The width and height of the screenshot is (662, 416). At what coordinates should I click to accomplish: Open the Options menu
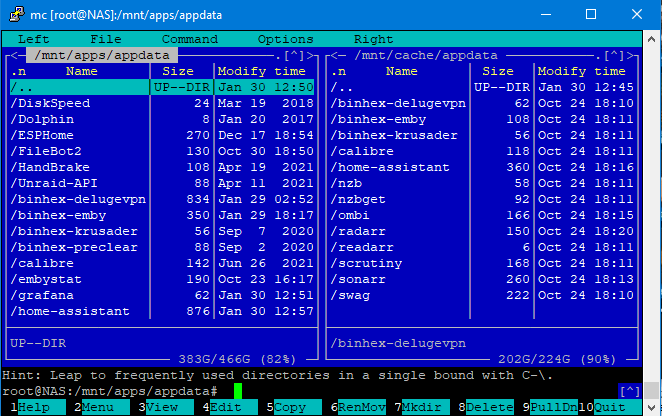(x=285, y=39)
